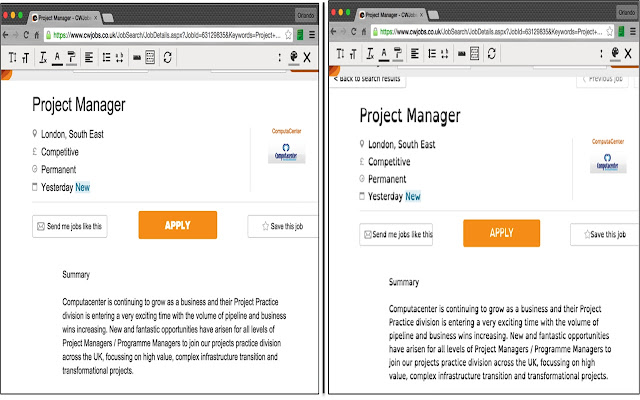Click the home icon in right browser window
Screen dimensions: 640x400
[363, 31]
